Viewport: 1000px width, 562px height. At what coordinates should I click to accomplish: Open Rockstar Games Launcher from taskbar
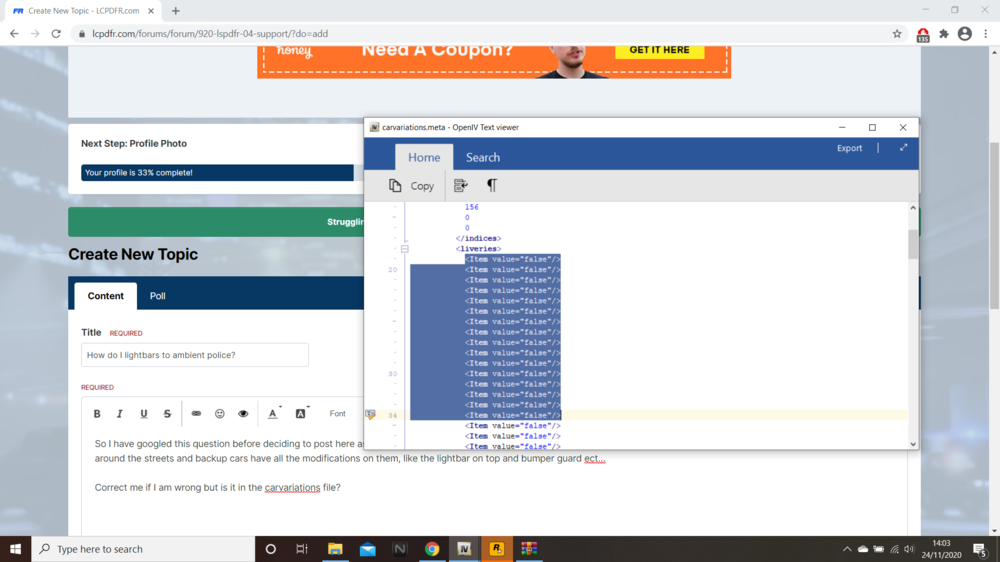click(x=496, y=549)
